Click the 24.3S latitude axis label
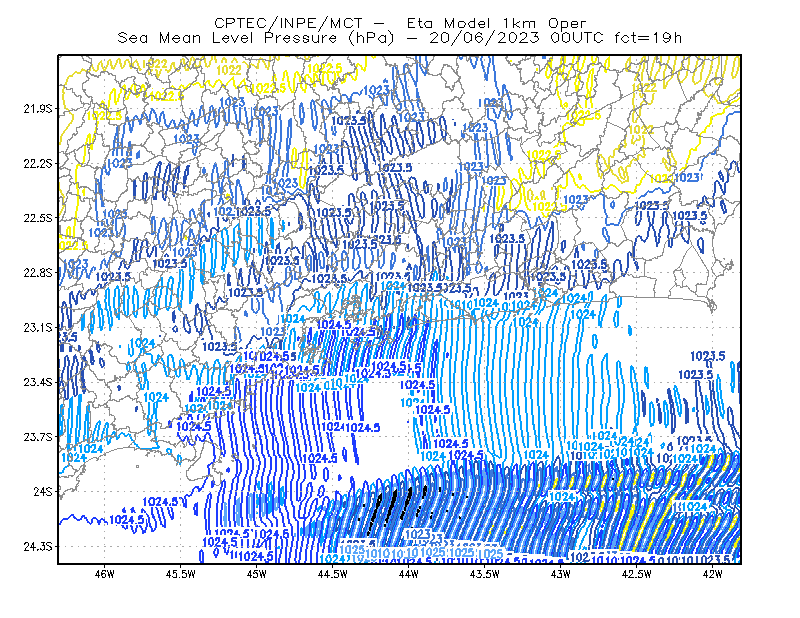The image size is (800, 618). click(38, 547)
